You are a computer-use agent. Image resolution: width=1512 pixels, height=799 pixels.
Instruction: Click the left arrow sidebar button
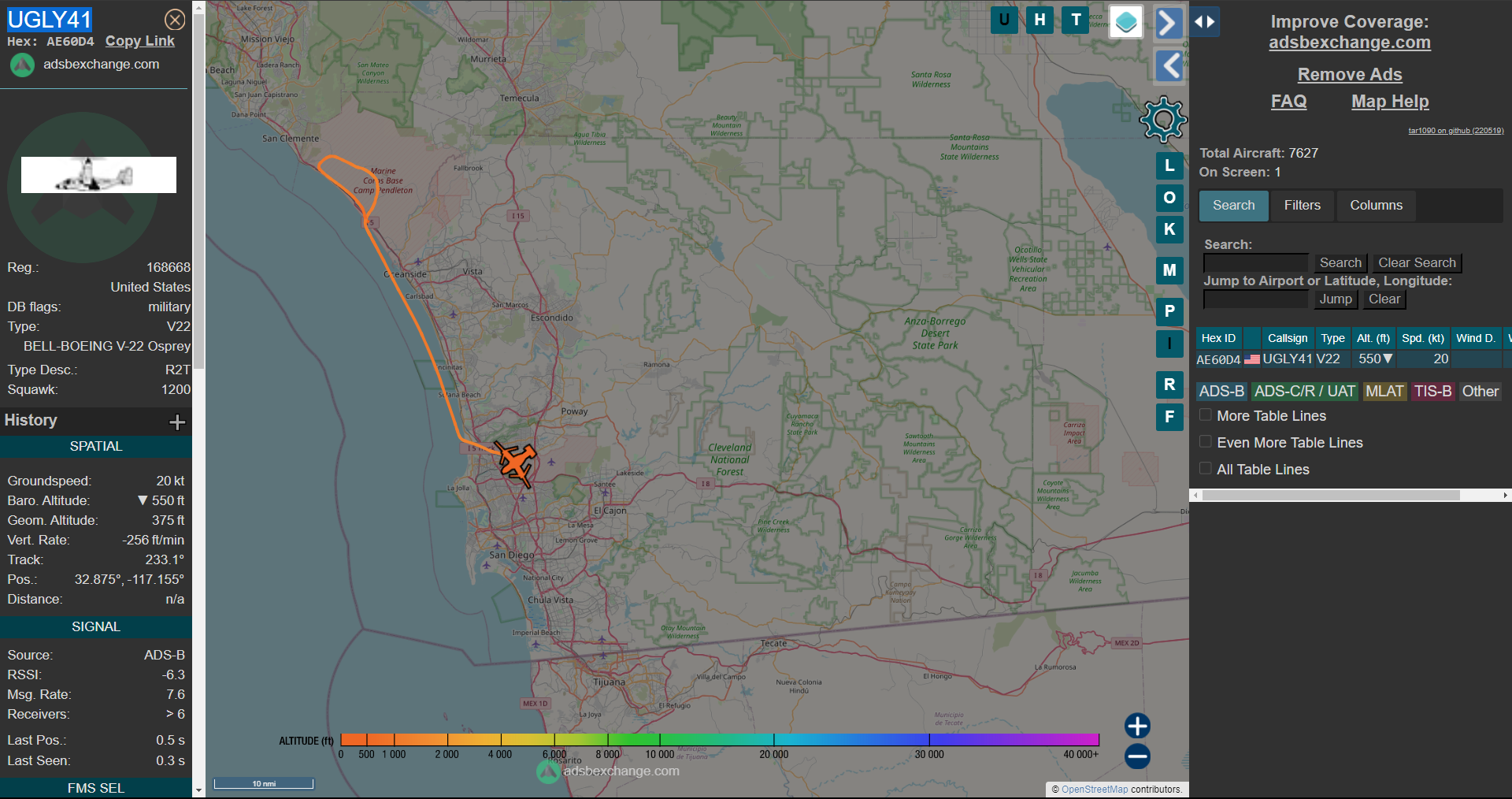coord(1169,65)
